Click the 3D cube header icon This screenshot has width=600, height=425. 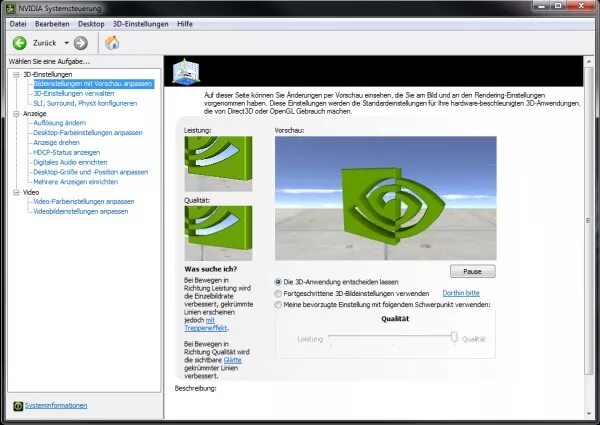point(186,71)
